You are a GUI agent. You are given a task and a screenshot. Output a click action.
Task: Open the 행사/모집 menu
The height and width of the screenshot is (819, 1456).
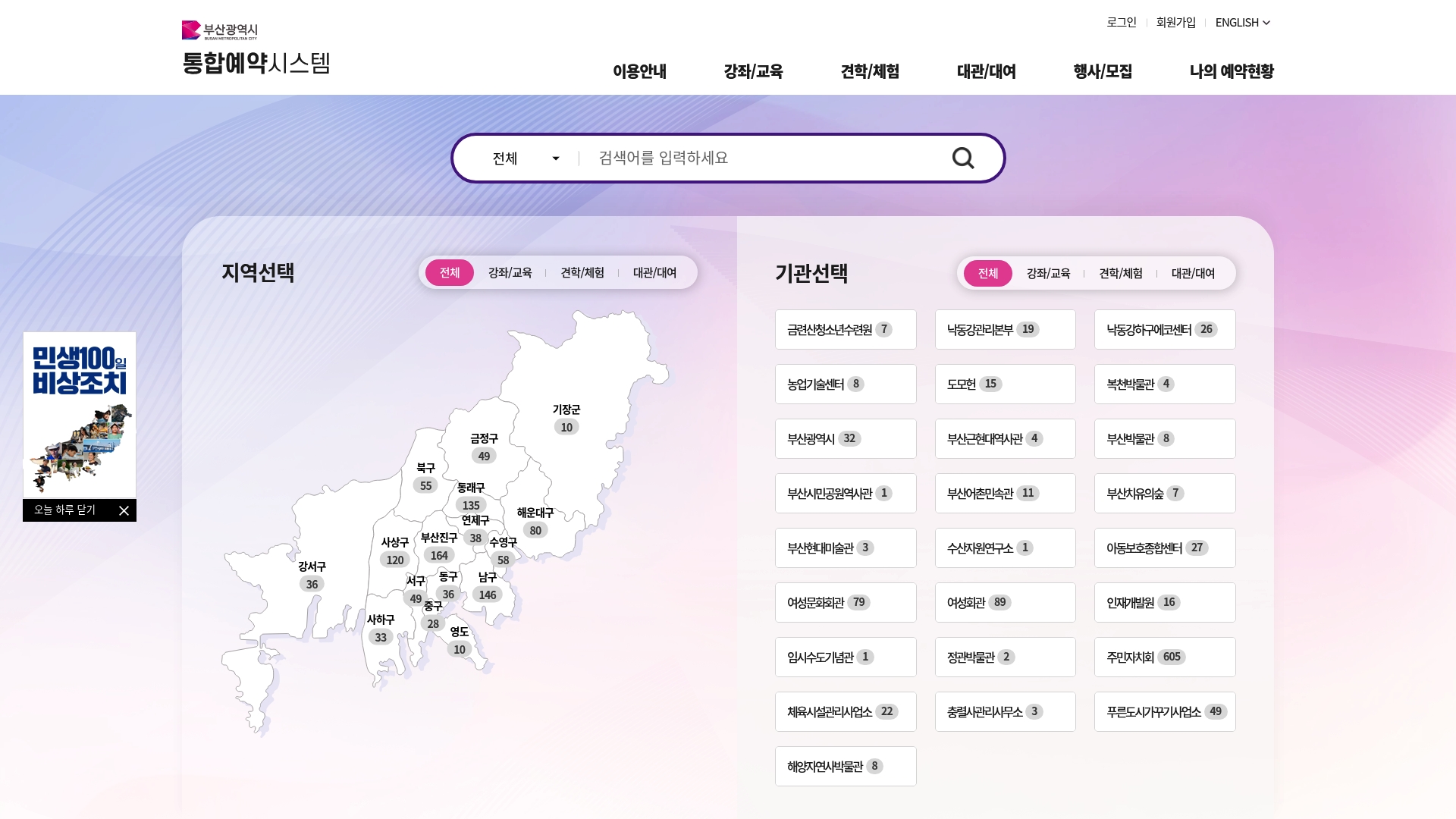tap(1103, 71)
